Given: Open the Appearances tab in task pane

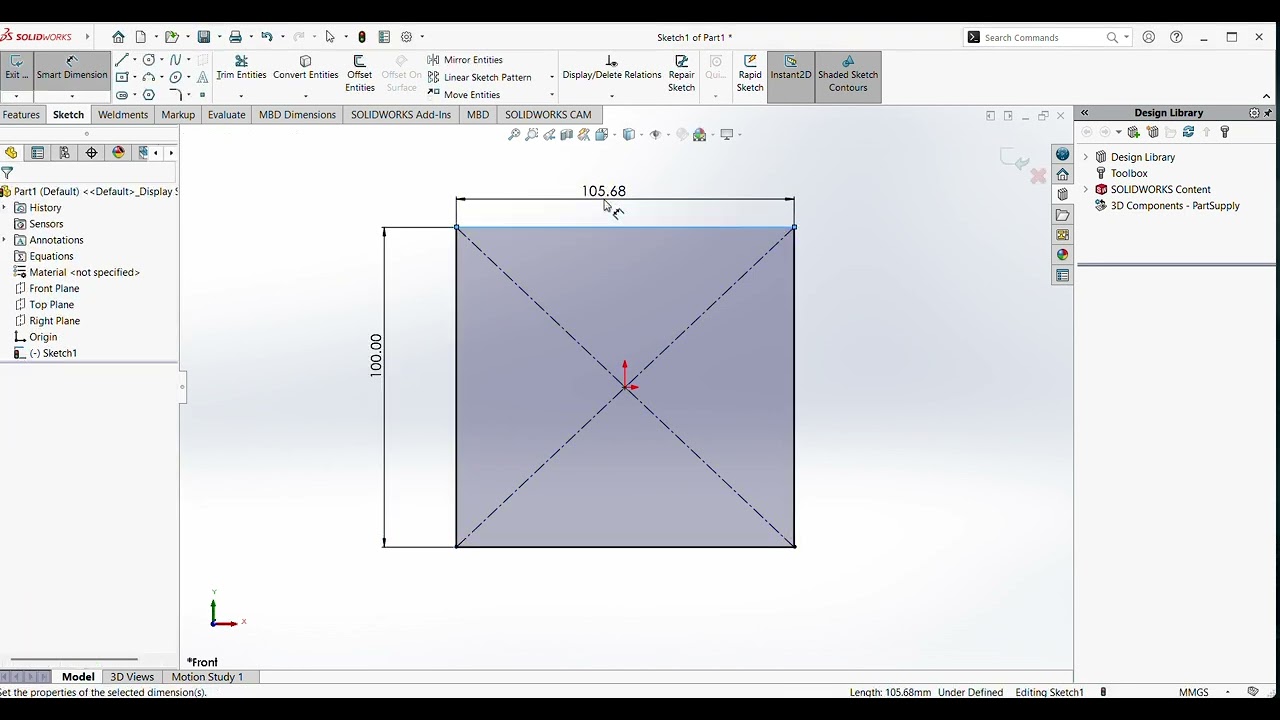Looking at the screenshot, I should (x=1062, y=255).
